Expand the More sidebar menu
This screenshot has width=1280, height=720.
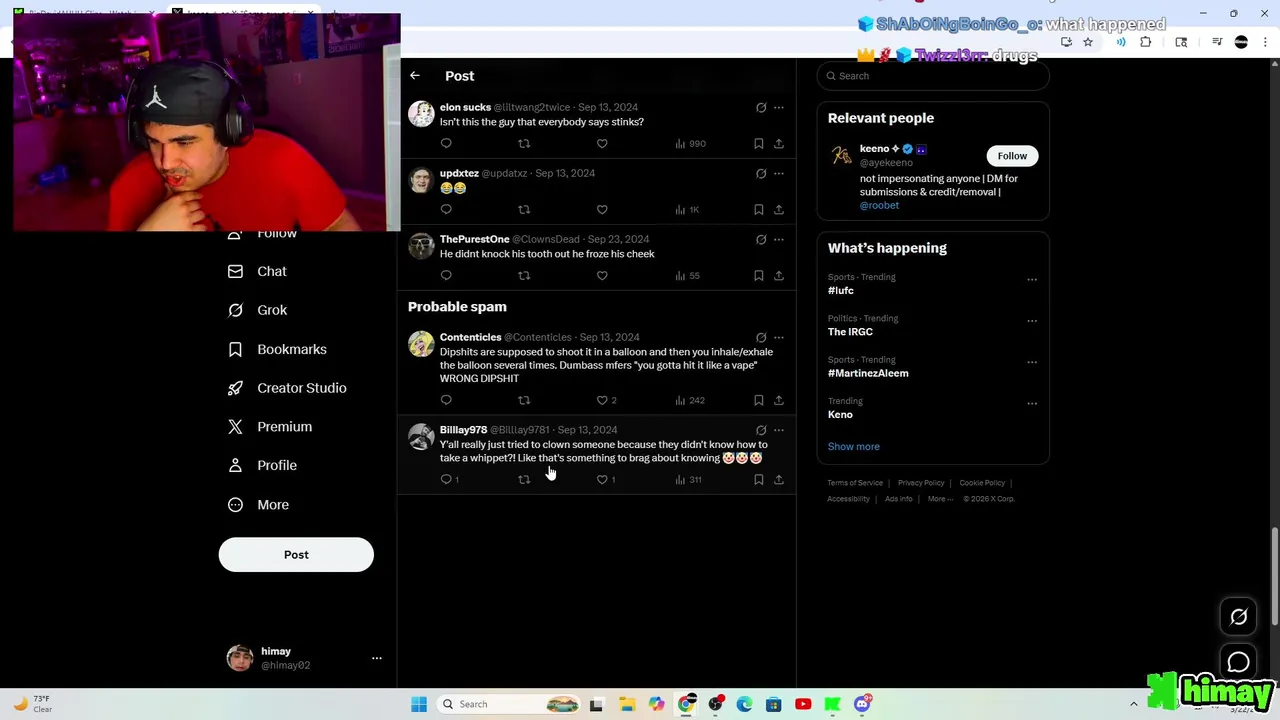pos(258,505)
